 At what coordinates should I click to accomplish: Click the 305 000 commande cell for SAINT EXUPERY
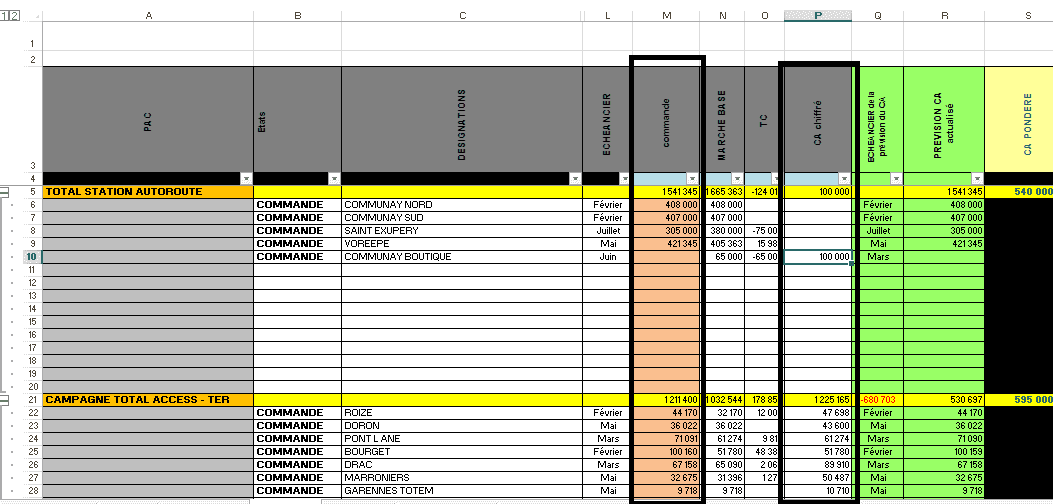point(666,230)
